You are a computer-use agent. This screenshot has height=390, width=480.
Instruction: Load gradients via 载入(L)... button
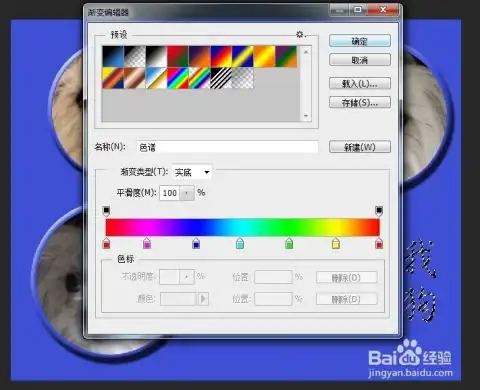[360, 83]
